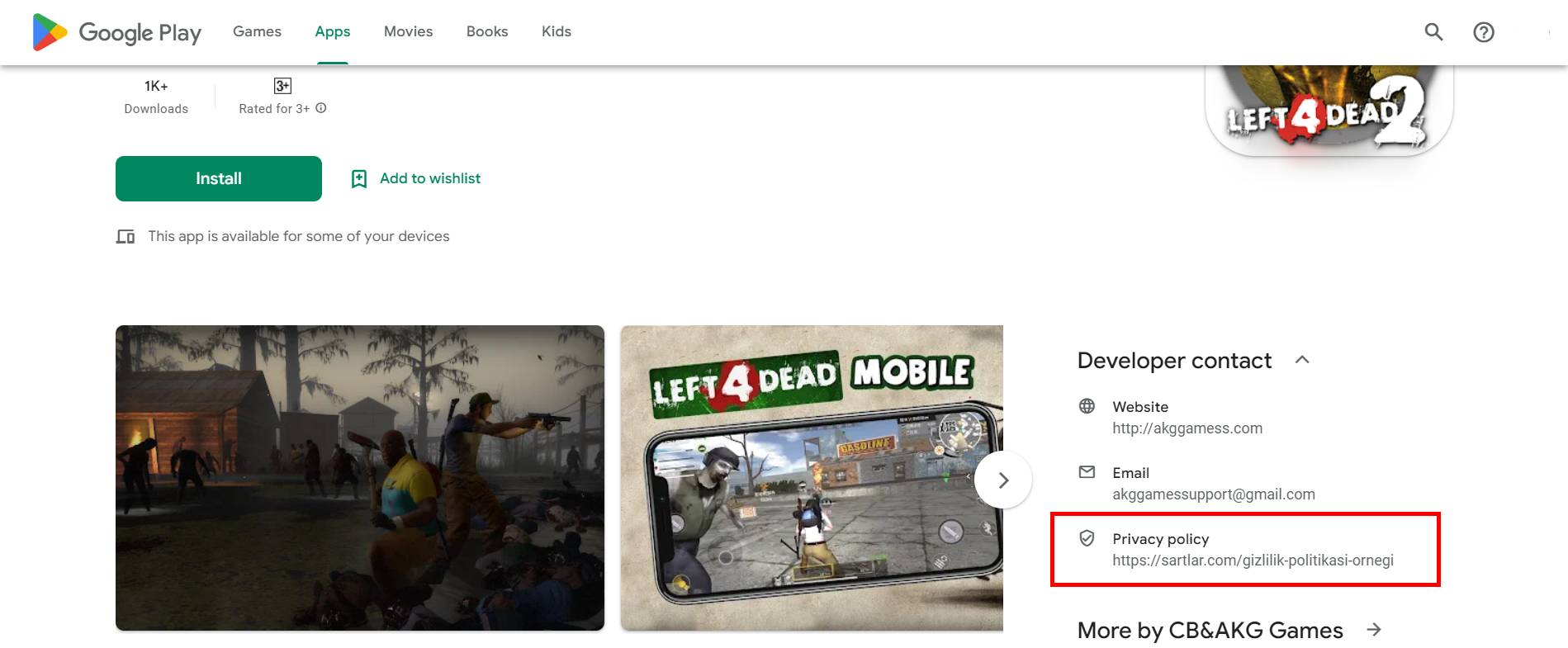Collapse the Developer contact section
The image size is (1568, 648).
pos(1302,360)
